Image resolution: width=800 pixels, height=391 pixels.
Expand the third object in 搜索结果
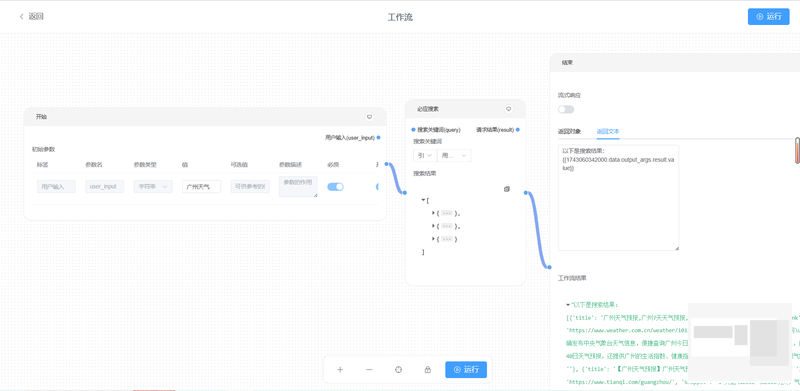[433, 238]
